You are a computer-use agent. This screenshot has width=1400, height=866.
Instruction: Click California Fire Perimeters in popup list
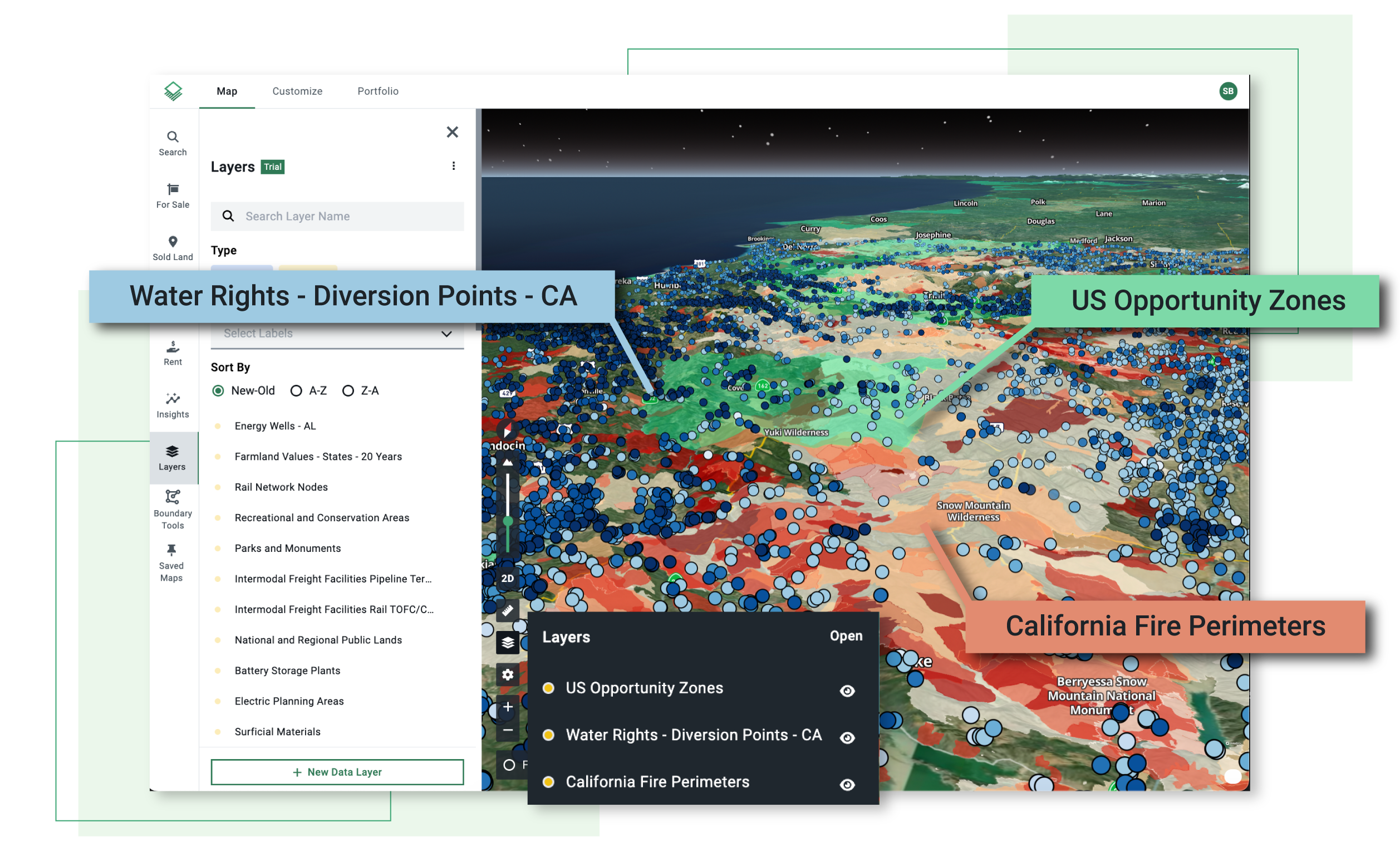click(657, 782)
